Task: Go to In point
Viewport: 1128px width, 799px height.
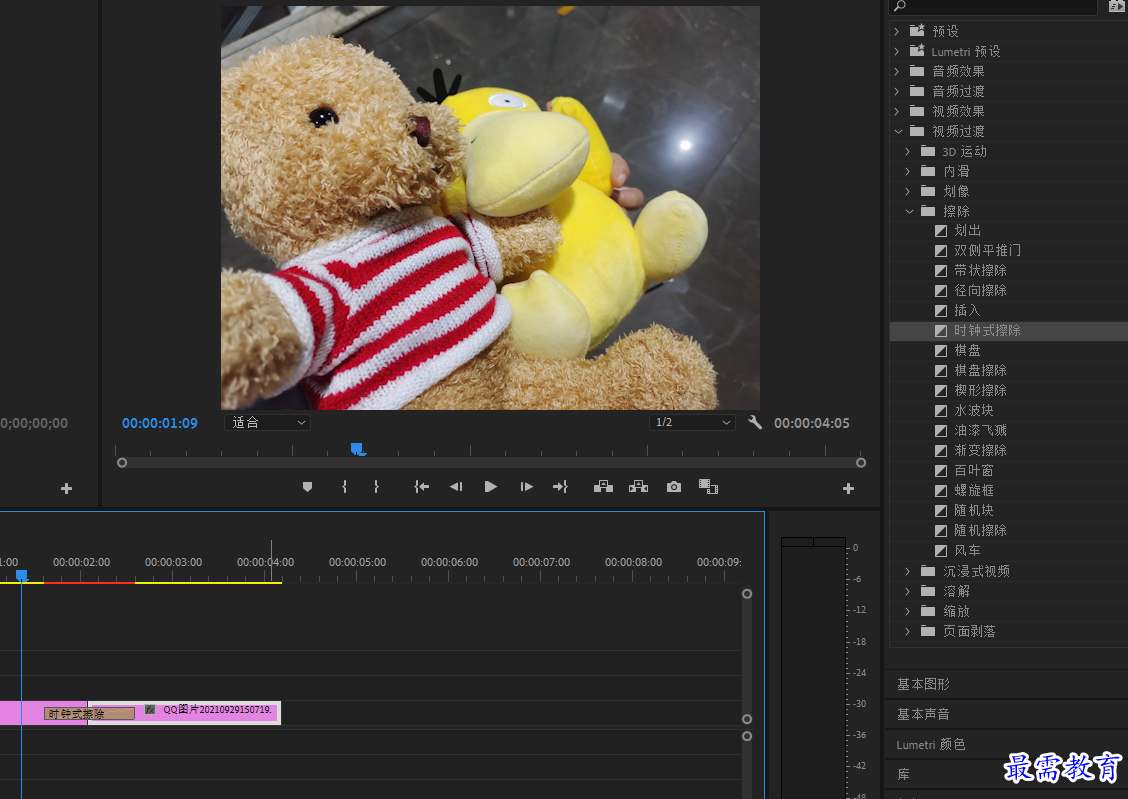Action: click(422, 487)
